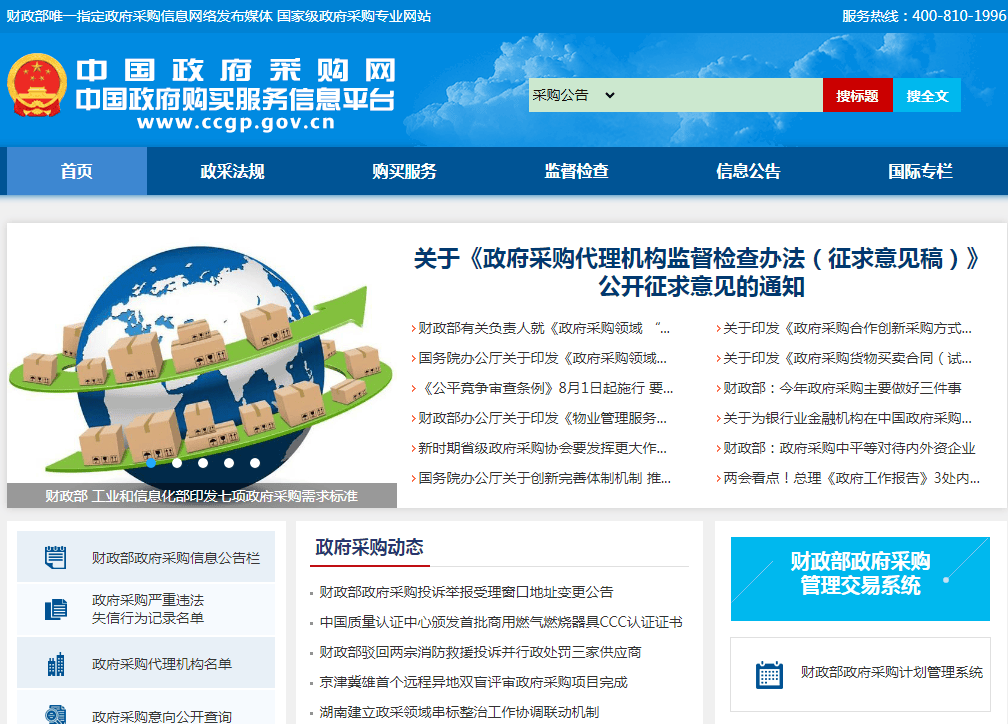This screenshot has height=724, width=1008.
Task: Click the 财政部政府采购计划管理系统 calendar icon
Action: pyautogui.click(x=769, y=674)
